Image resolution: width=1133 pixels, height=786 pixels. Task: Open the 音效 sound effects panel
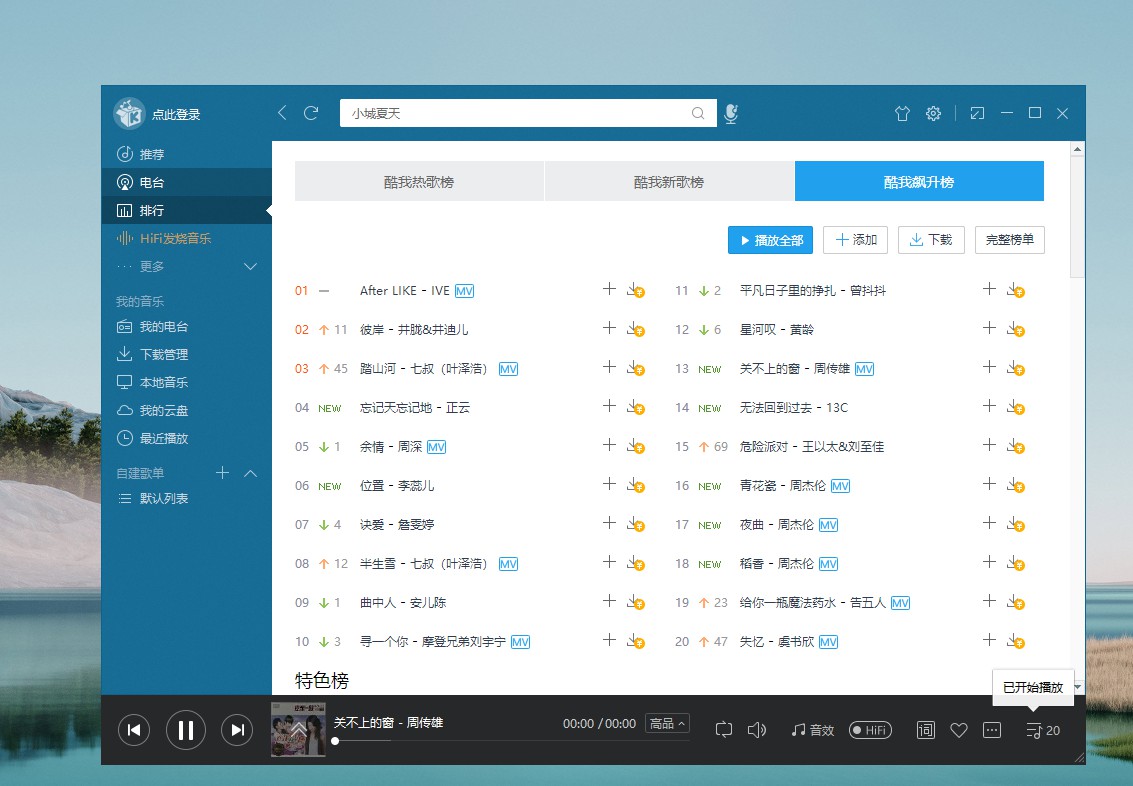[x=813, y=730]
